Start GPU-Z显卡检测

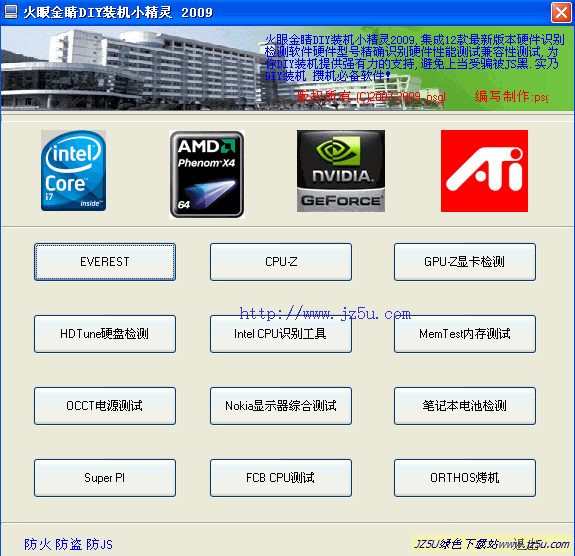click(465, 262)
